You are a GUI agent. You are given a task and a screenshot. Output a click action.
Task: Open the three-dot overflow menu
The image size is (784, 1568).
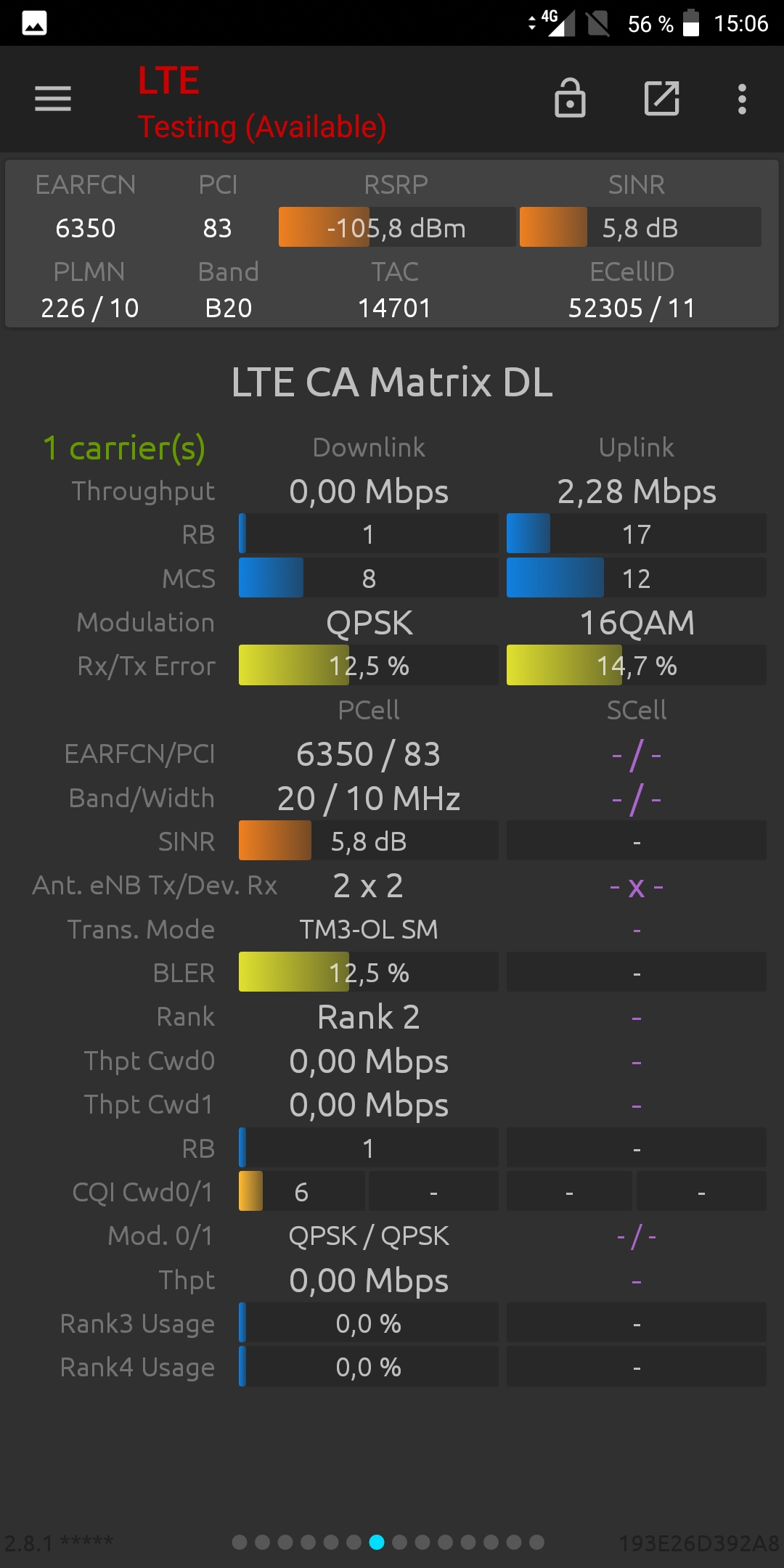point(742,99)
